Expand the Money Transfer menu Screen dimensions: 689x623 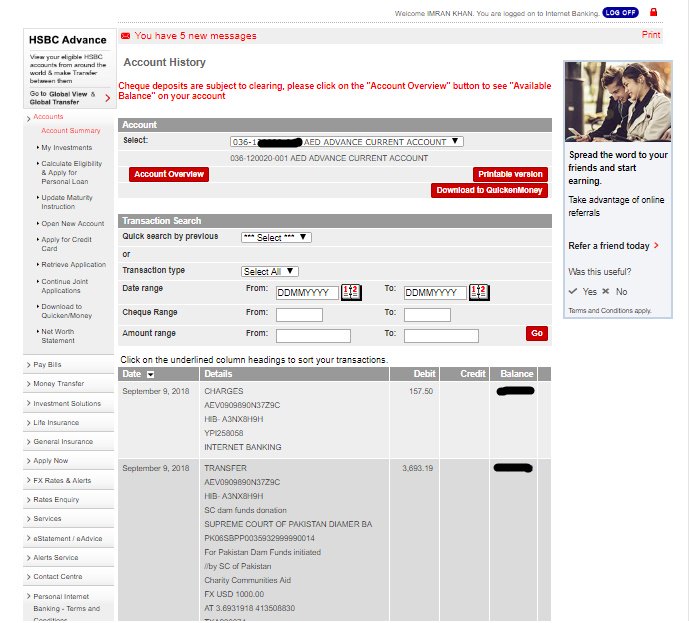58,384
